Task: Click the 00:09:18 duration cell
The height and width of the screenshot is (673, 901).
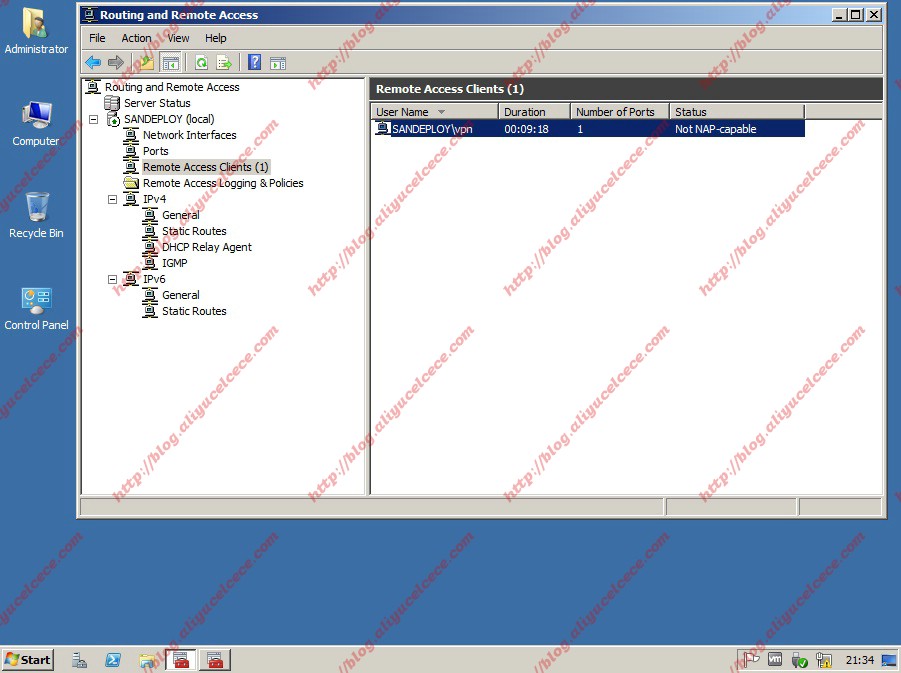Action: (526, 129)
